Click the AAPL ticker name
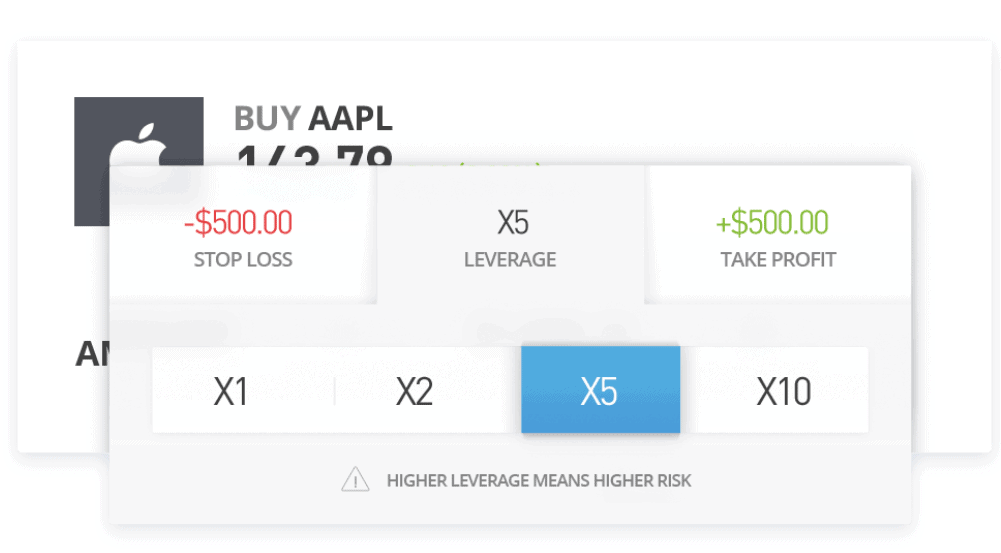 [350, 119]
